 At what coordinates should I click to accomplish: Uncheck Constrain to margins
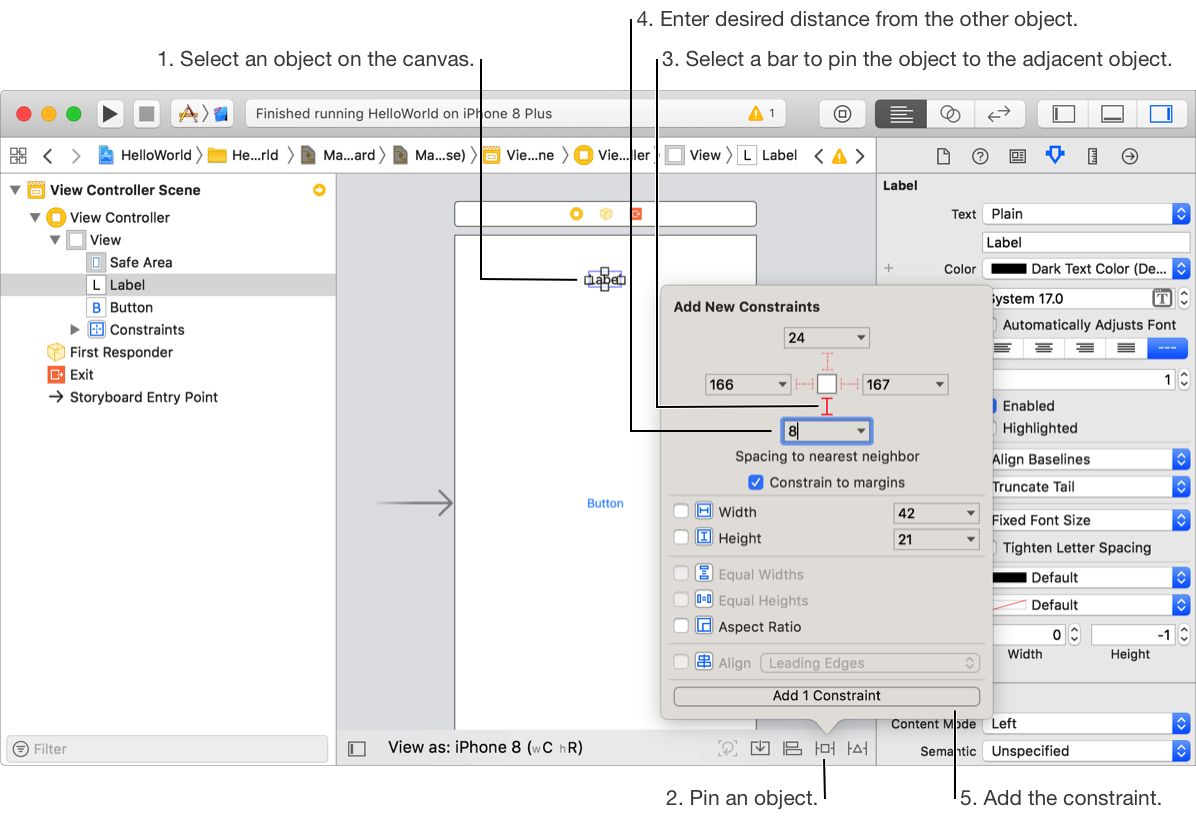(x=756, y=483)
